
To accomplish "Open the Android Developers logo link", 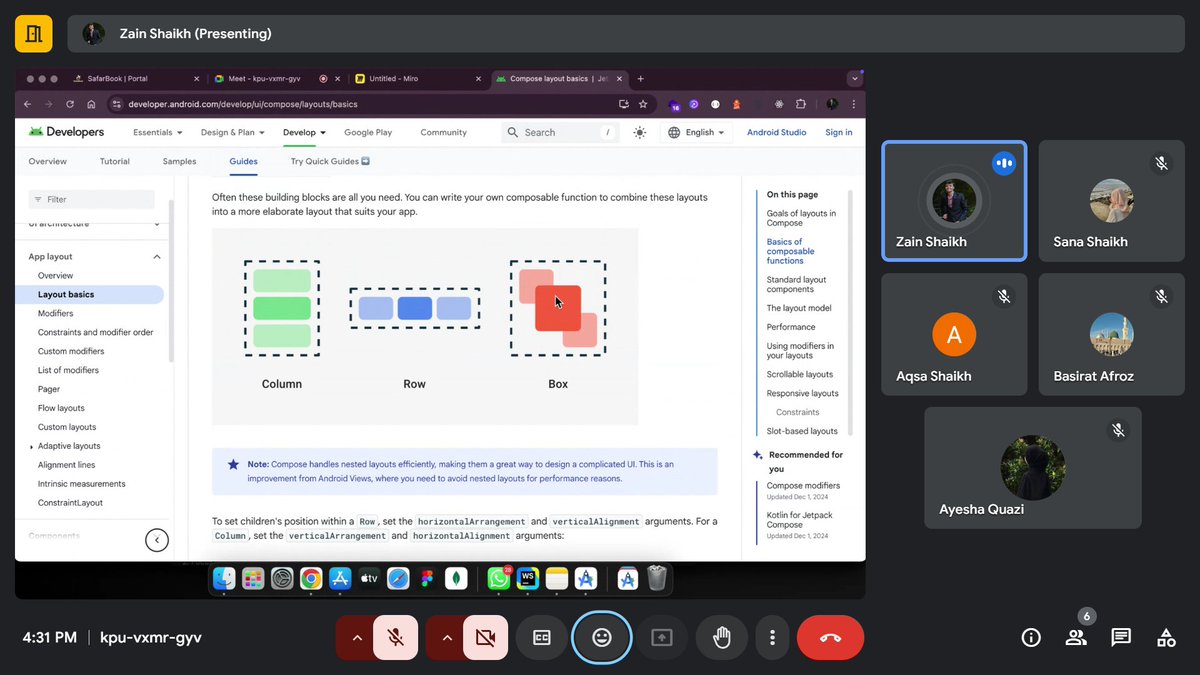I will click(66, 132).
